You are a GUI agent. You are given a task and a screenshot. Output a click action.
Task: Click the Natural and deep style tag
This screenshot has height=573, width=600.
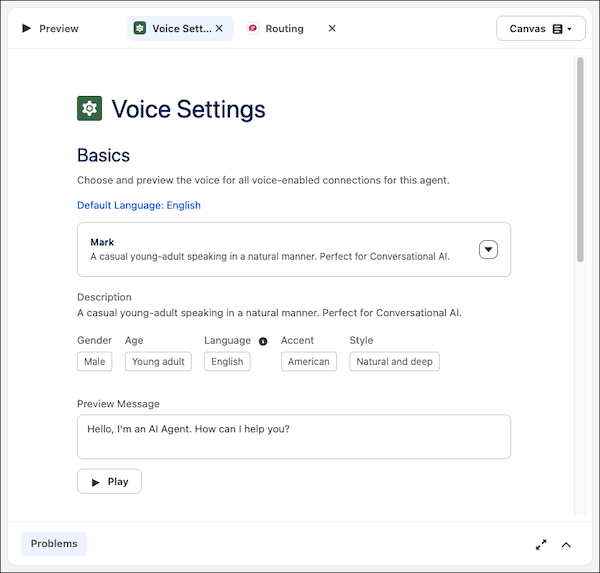(x=395, y=362)
